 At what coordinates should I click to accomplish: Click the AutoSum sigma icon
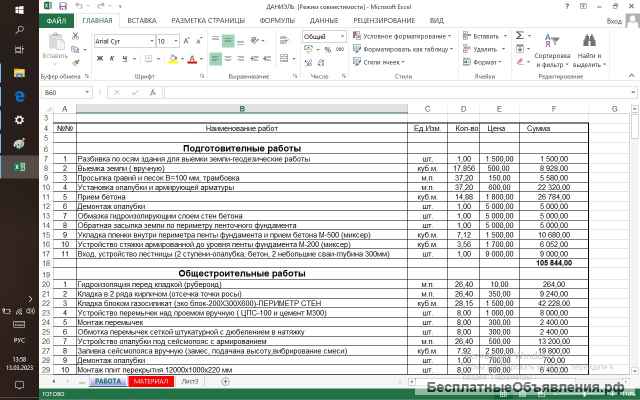pyautogui.click(x=520, y=36)
